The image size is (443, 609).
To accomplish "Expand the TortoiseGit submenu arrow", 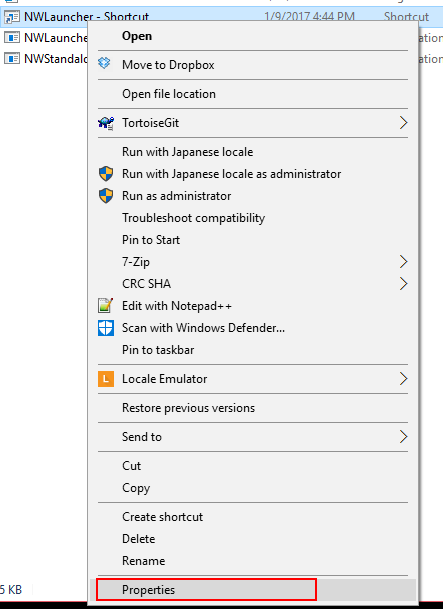I will tap(403, 123).
